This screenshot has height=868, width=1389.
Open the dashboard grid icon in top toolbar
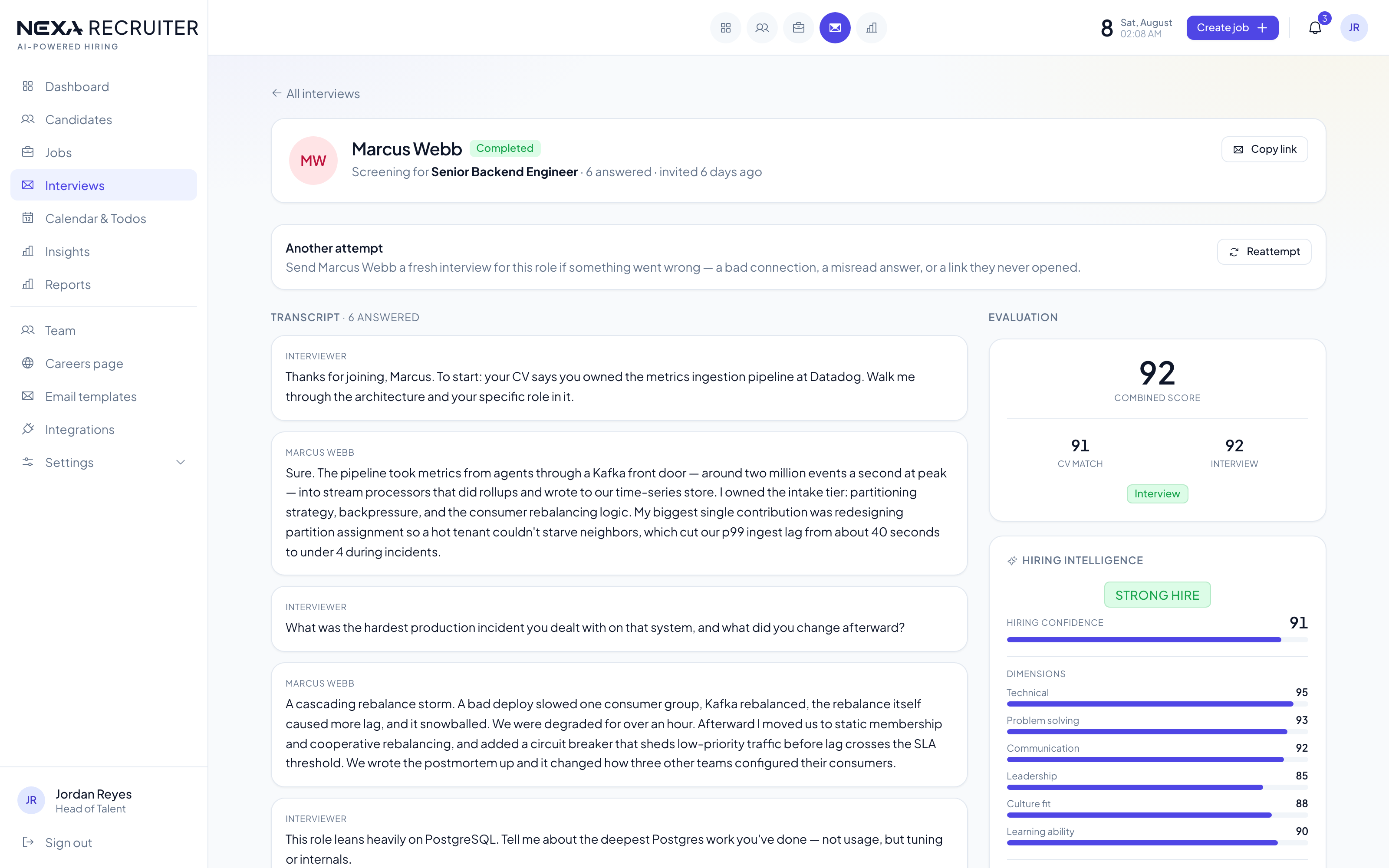[725, 27]
